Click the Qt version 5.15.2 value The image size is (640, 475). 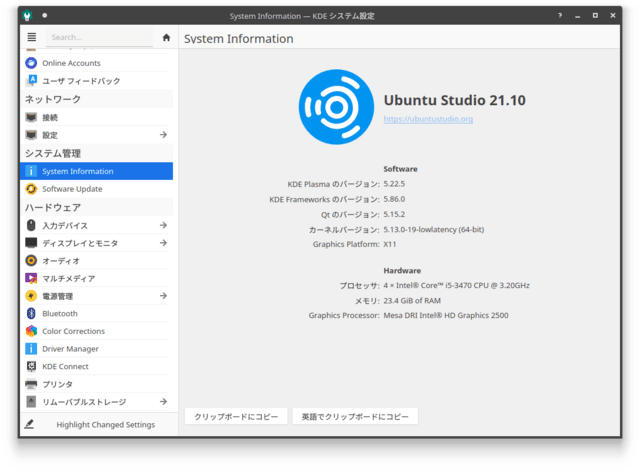394,215
